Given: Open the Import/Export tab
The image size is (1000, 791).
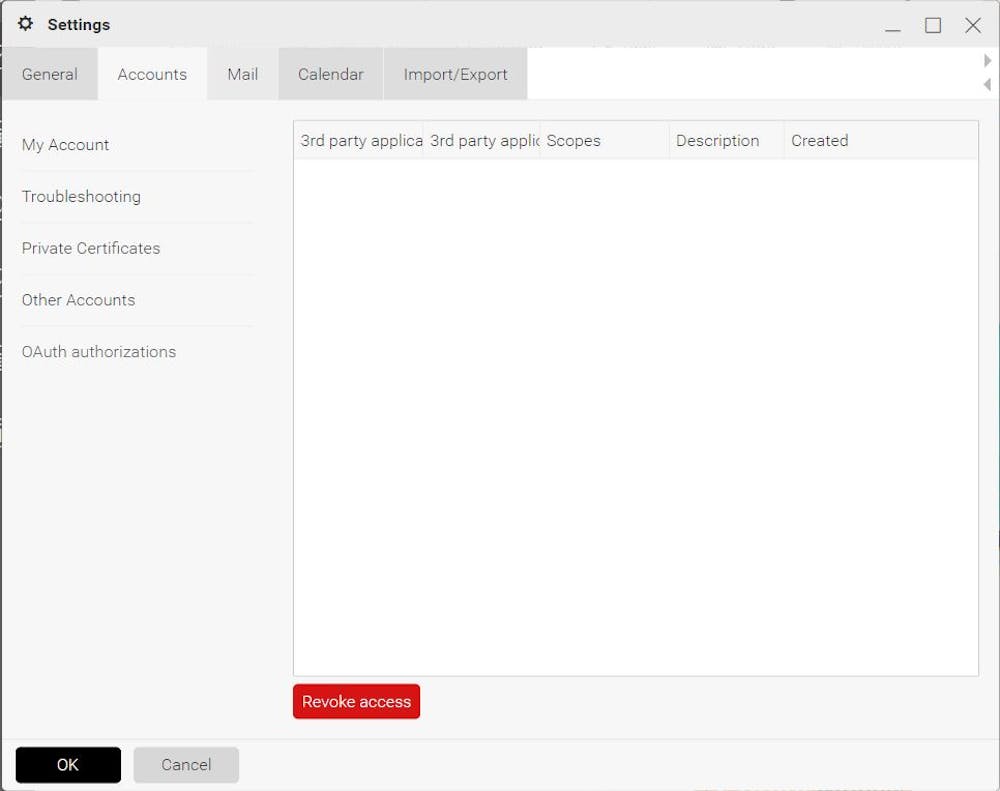Looking at the screenshot, I should point(455,74).
